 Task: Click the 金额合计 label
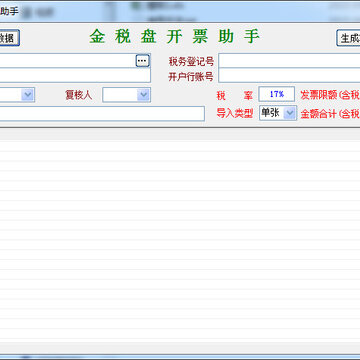pyautogui.click(x=330, y=114)
